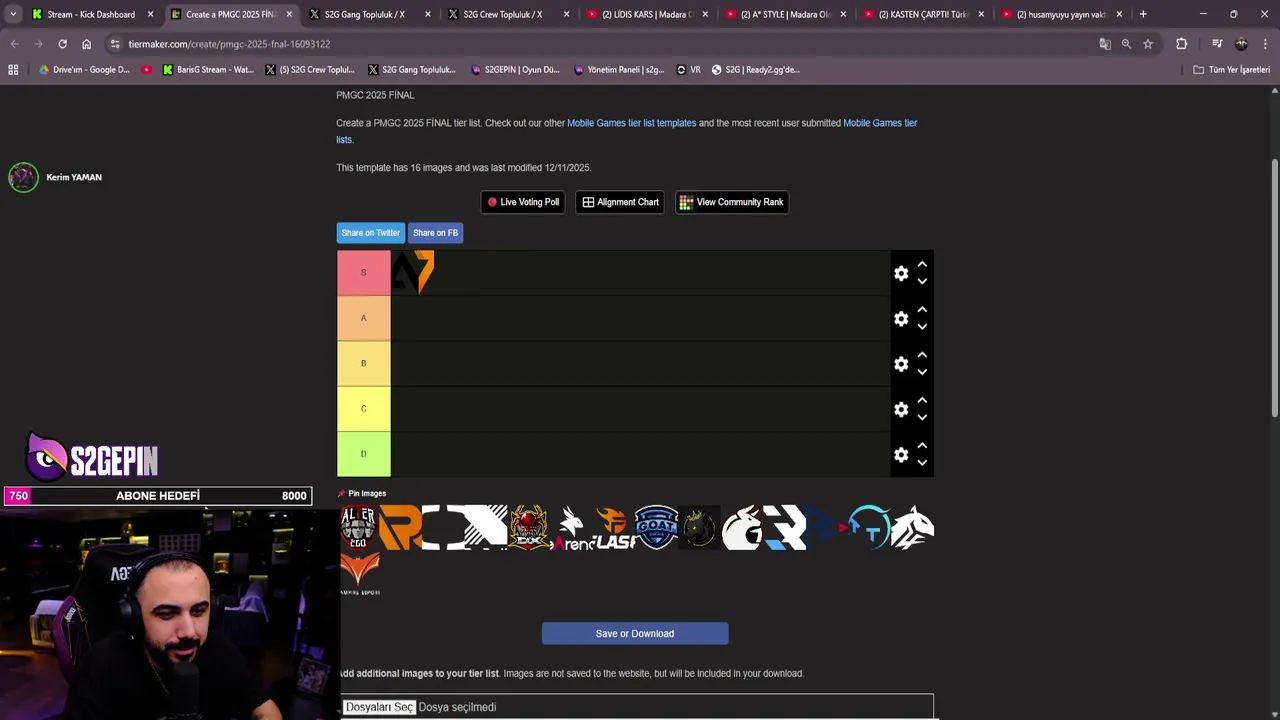Go to browser home page
Screen dimensions: 1280x720
(86, 44)
